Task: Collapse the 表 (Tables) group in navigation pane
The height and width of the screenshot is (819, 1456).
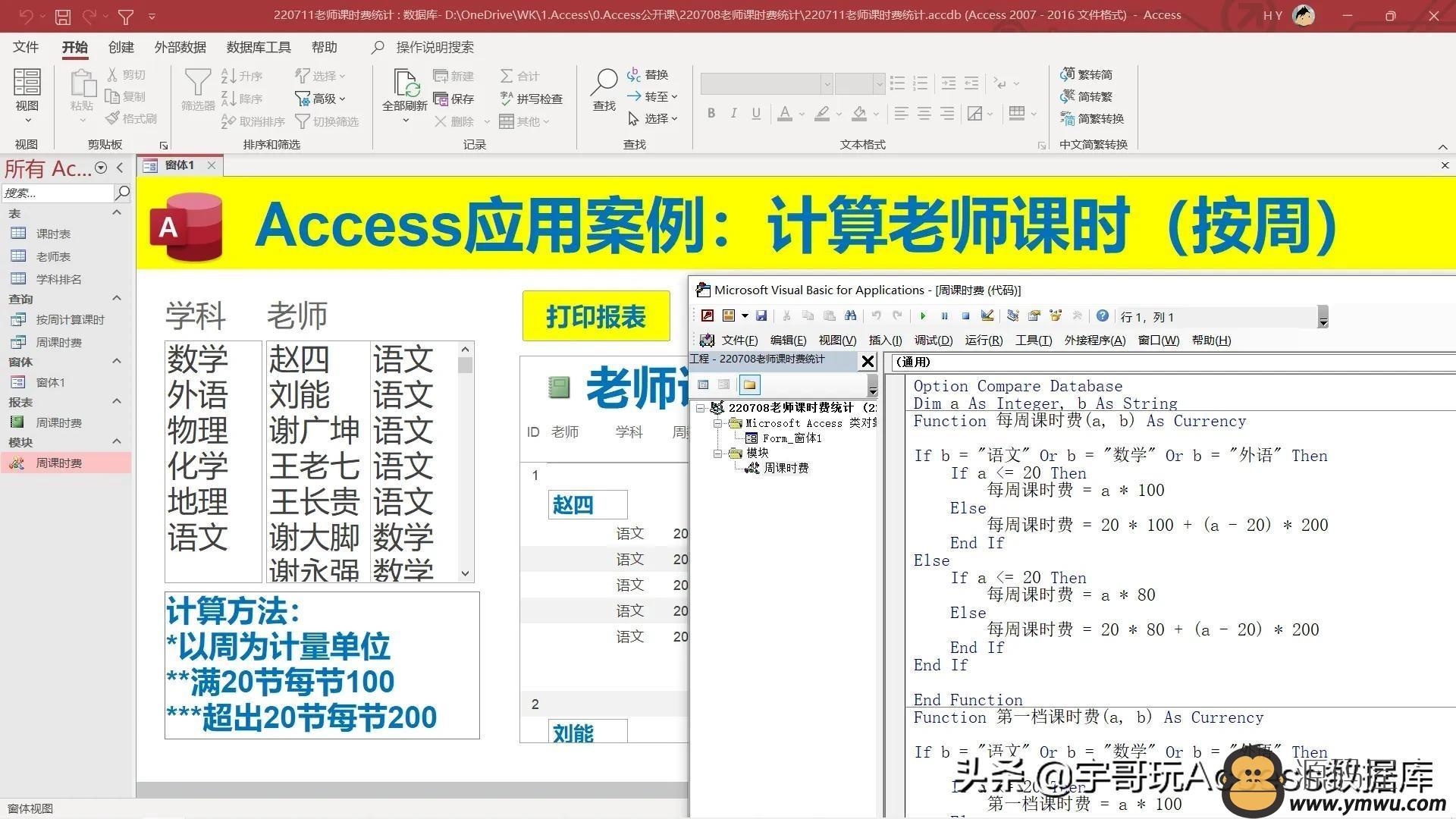Action: pos(117,213)
